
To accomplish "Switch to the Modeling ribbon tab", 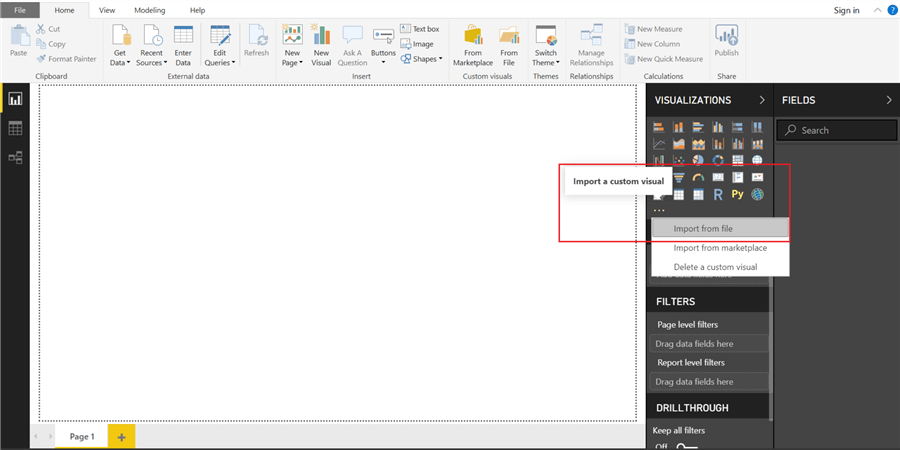I will pyautogui.click(x=150, y=10).
